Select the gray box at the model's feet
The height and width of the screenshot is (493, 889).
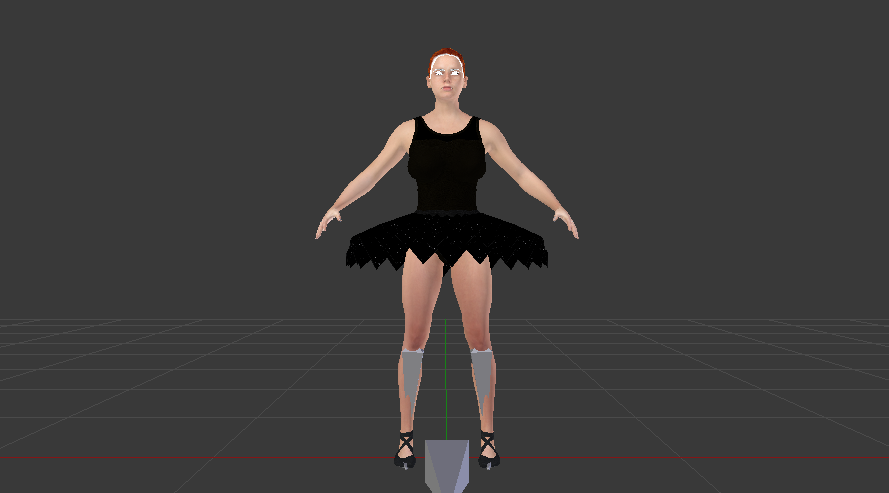446,464
